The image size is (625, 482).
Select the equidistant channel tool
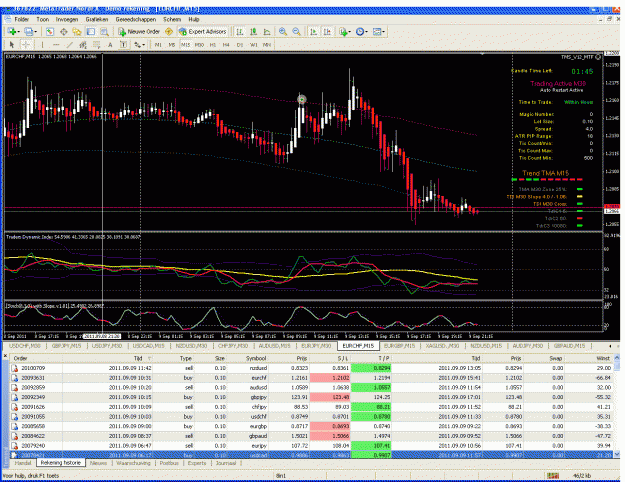(x=83, y=45)
